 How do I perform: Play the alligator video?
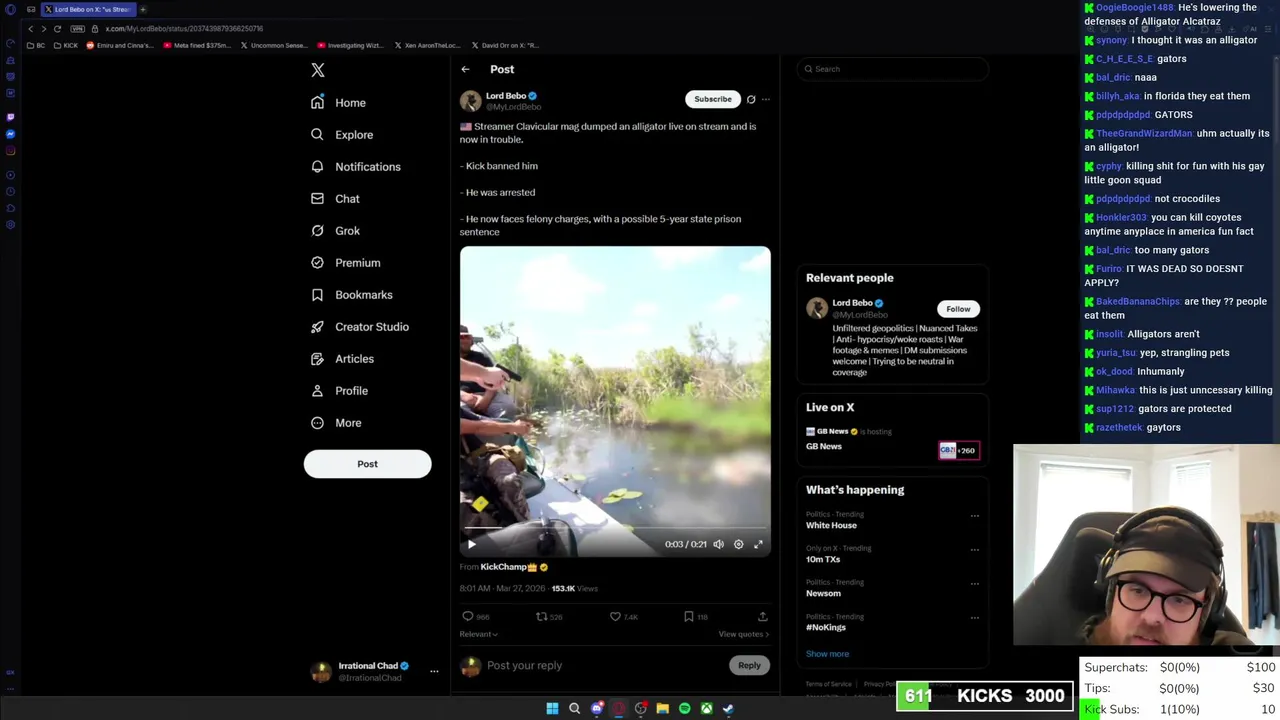472,544
